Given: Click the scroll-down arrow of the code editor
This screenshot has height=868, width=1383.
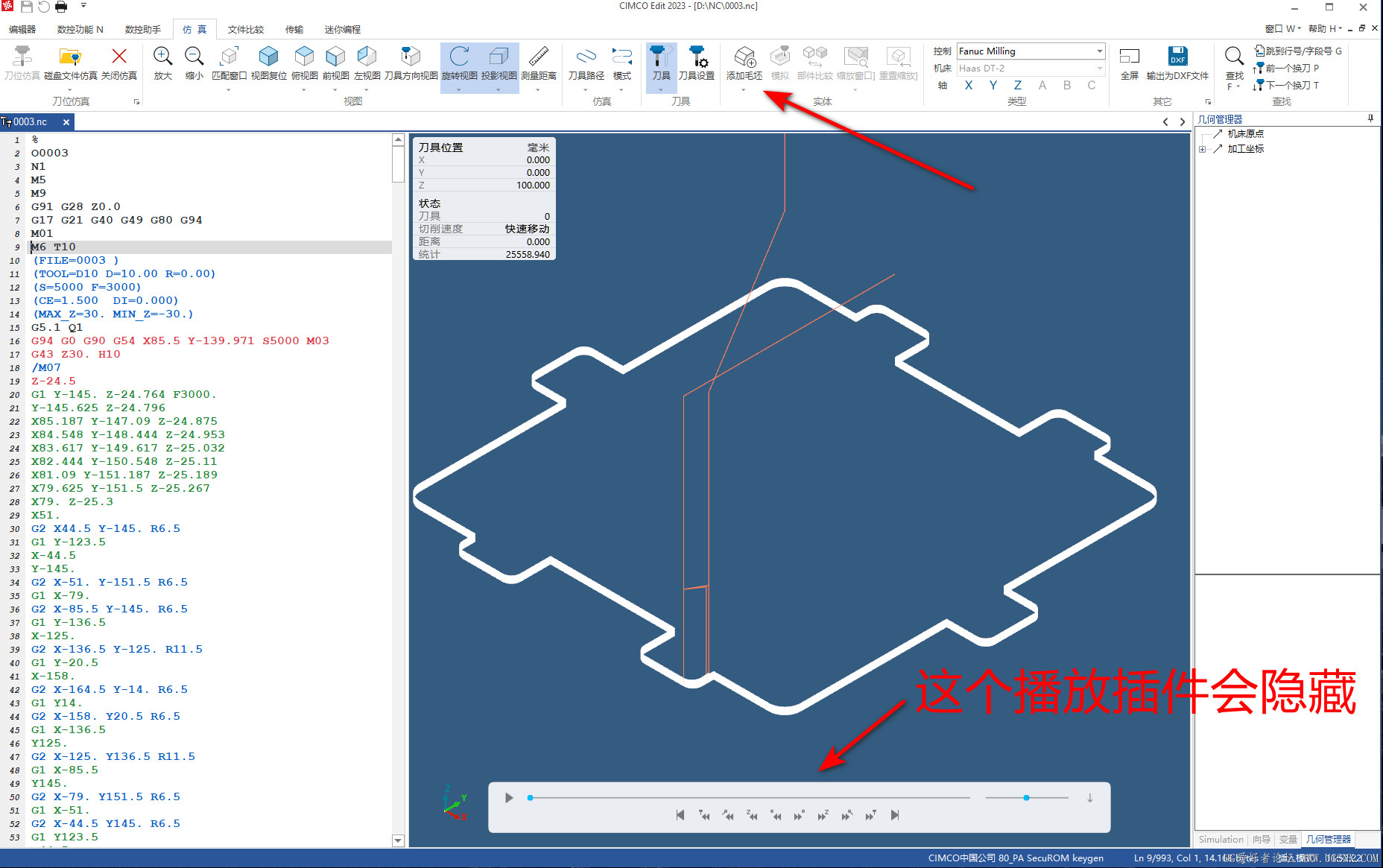Looking at the screenshot, I should point(398,840).
